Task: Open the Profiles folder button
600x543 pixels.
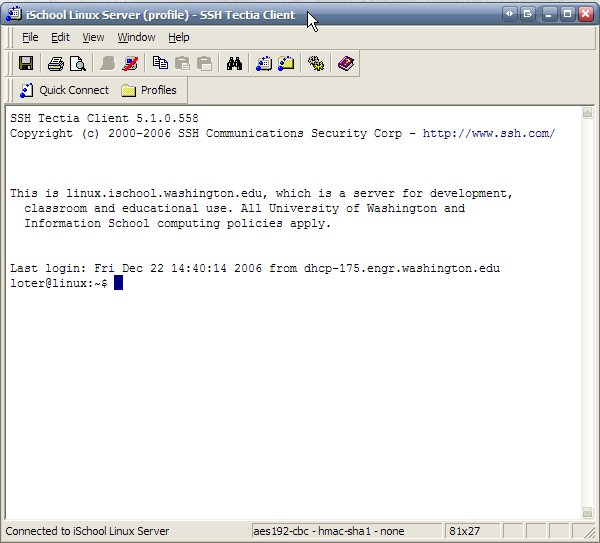Action: pos(149,90)
